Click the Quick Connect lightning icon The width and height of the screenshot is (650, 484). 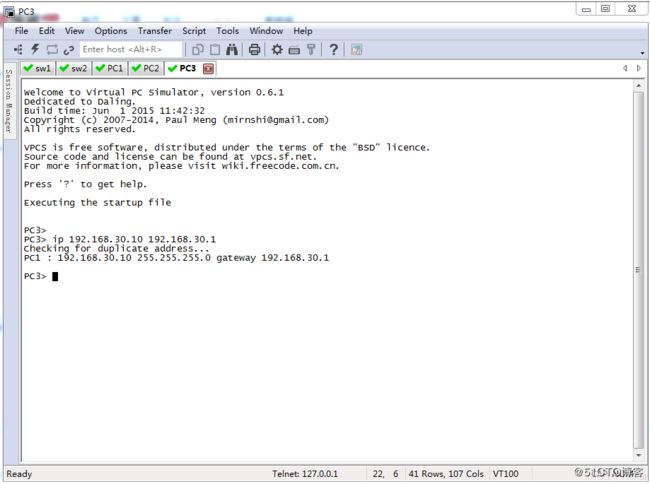pos(35,49)
